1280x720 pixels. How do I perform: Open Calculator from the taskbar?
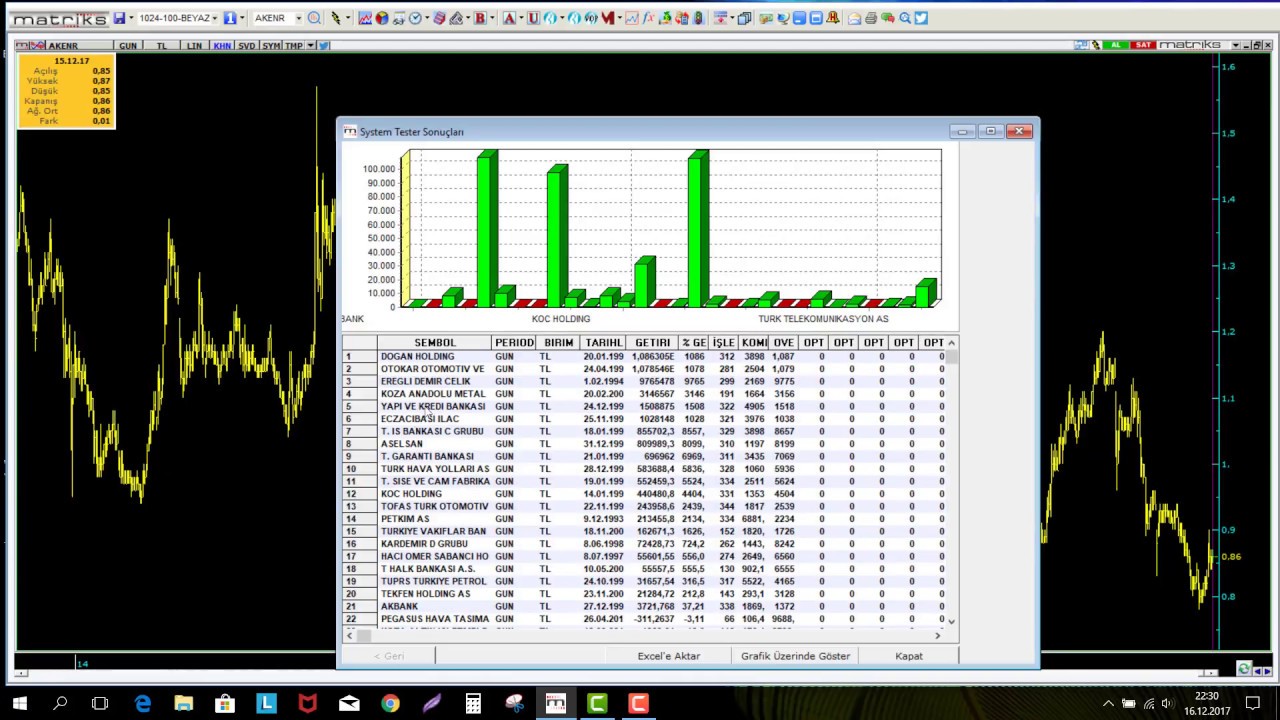click(473, 703)
